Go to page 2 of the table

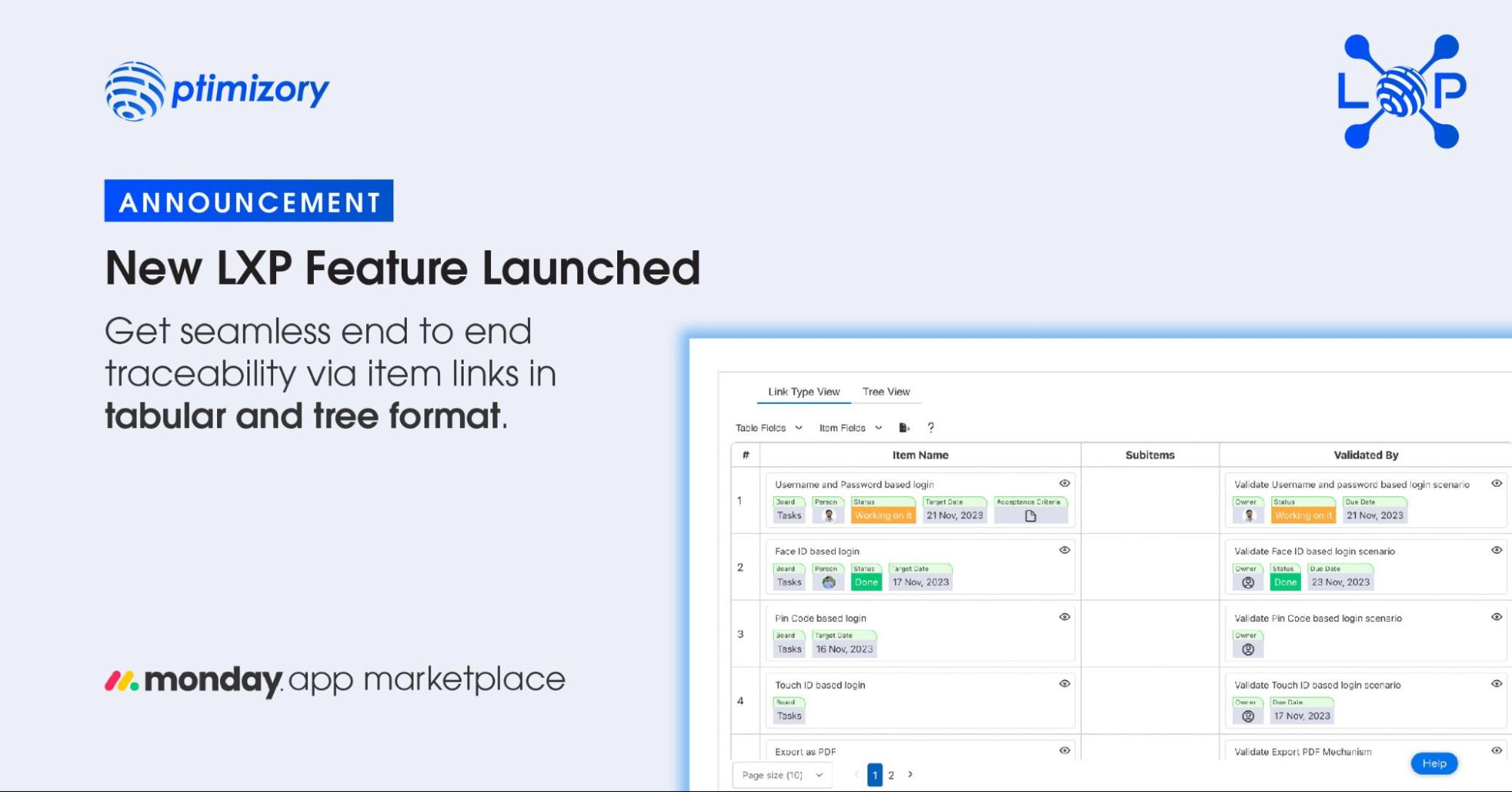(891, 775)
